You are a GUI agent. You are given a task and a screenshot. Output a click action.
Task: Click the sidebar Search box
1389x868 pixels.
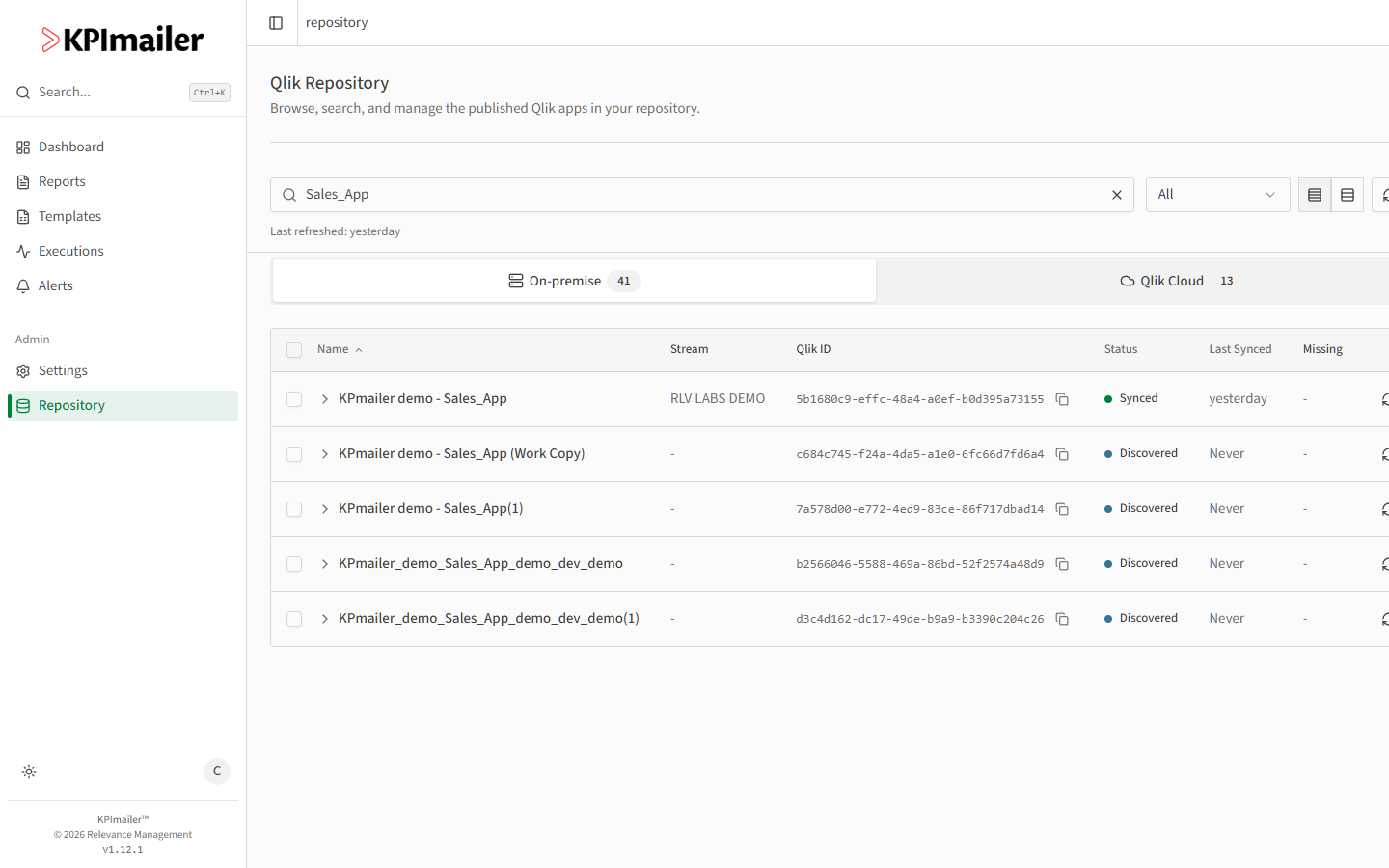point(123,93)
